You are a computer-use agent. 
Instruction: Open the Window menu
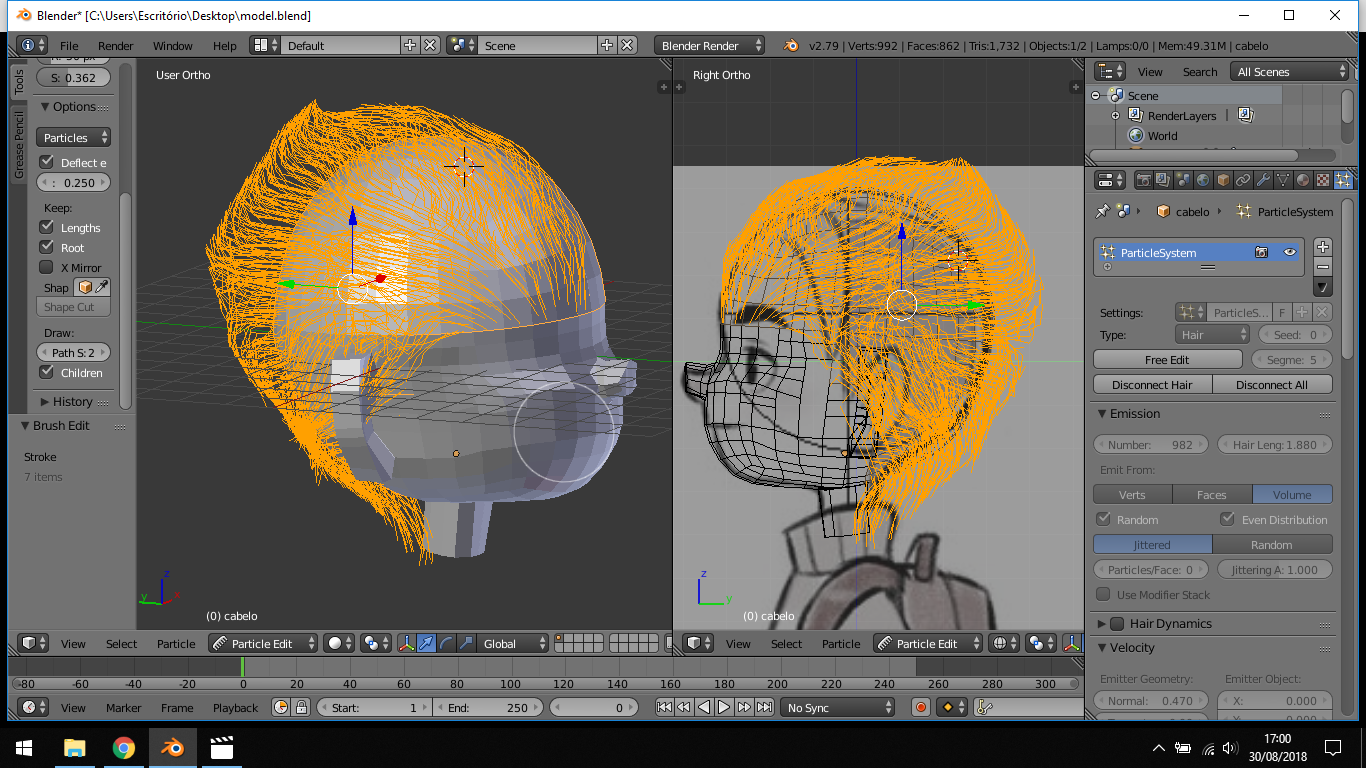point(172,45)
